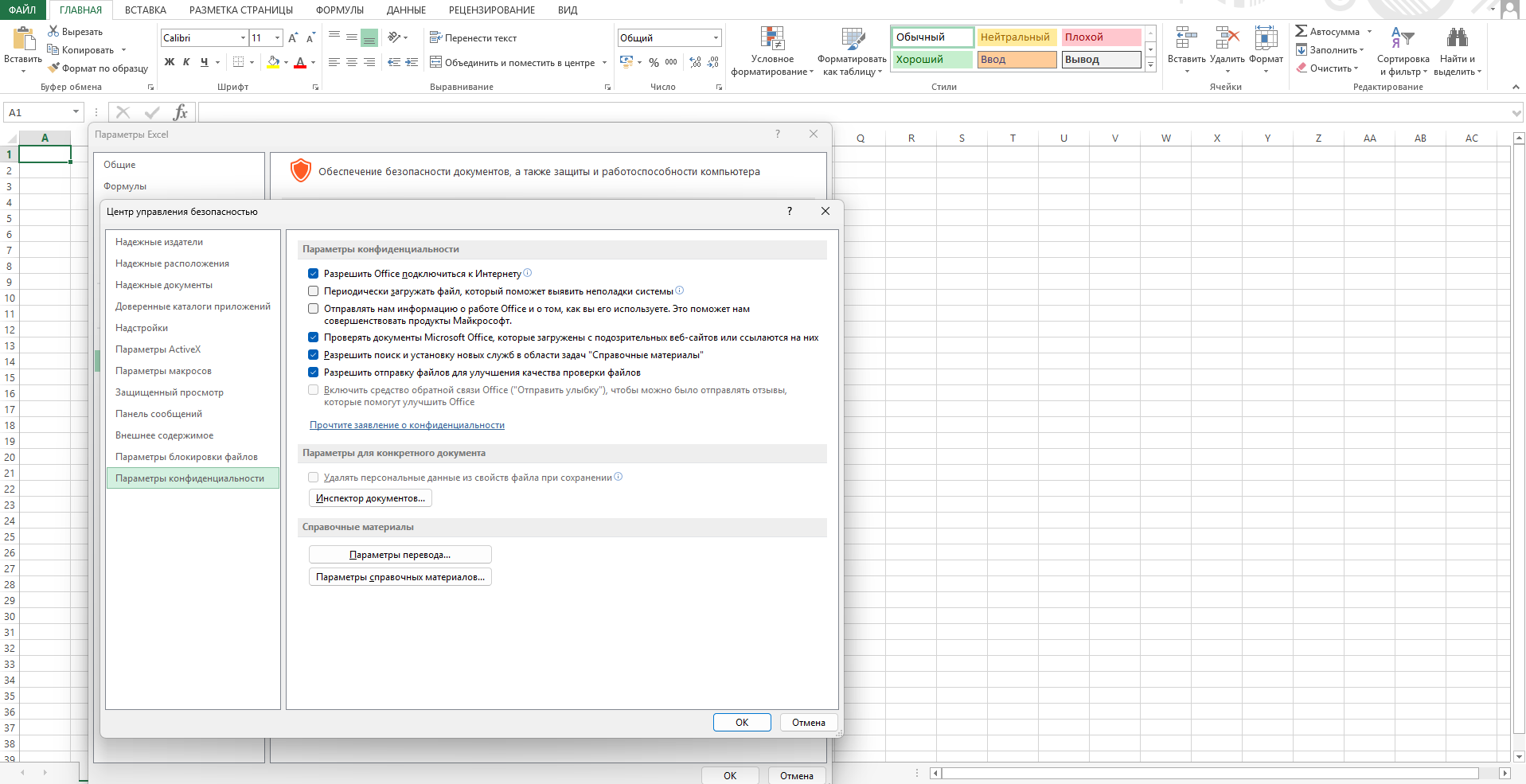Image resolution: width=1526 pixels, height=784 pixels.
Task: Click the cell borders icon
Action: [238, 62]
